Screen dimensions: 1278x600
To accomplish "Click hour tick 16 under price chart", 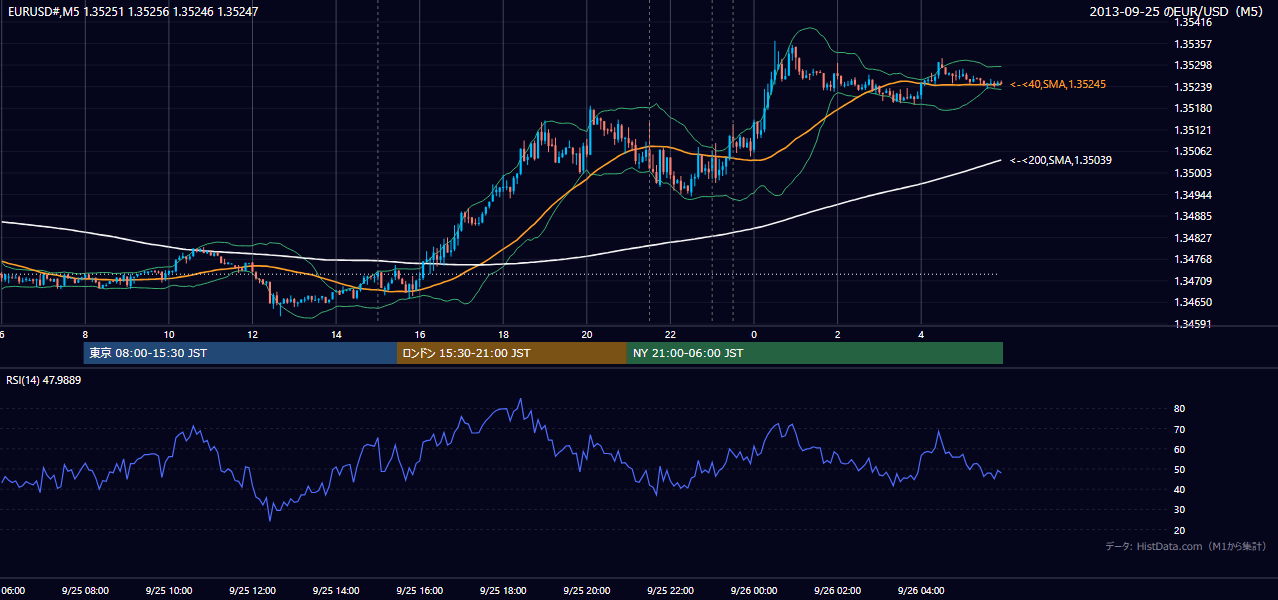I will point(420,335).
